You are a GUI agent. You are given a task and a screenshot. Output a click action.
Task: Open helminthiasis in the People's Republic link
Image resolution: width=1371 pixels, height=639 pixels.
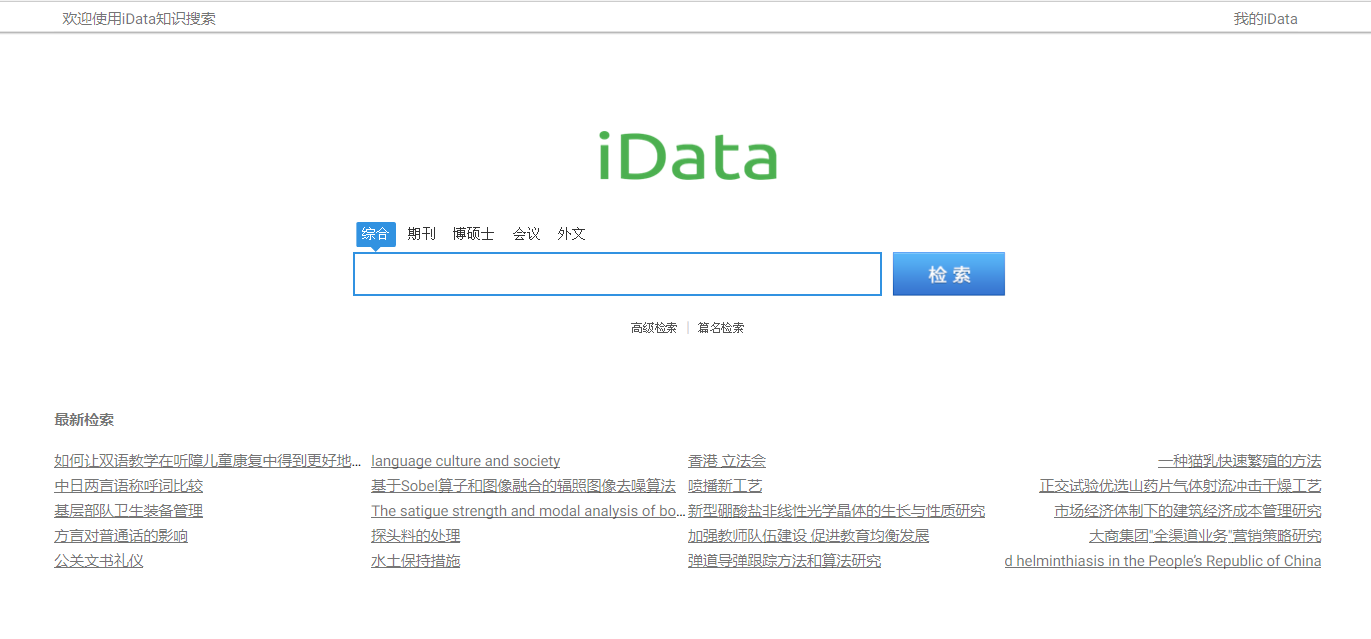click(1163, 561)
